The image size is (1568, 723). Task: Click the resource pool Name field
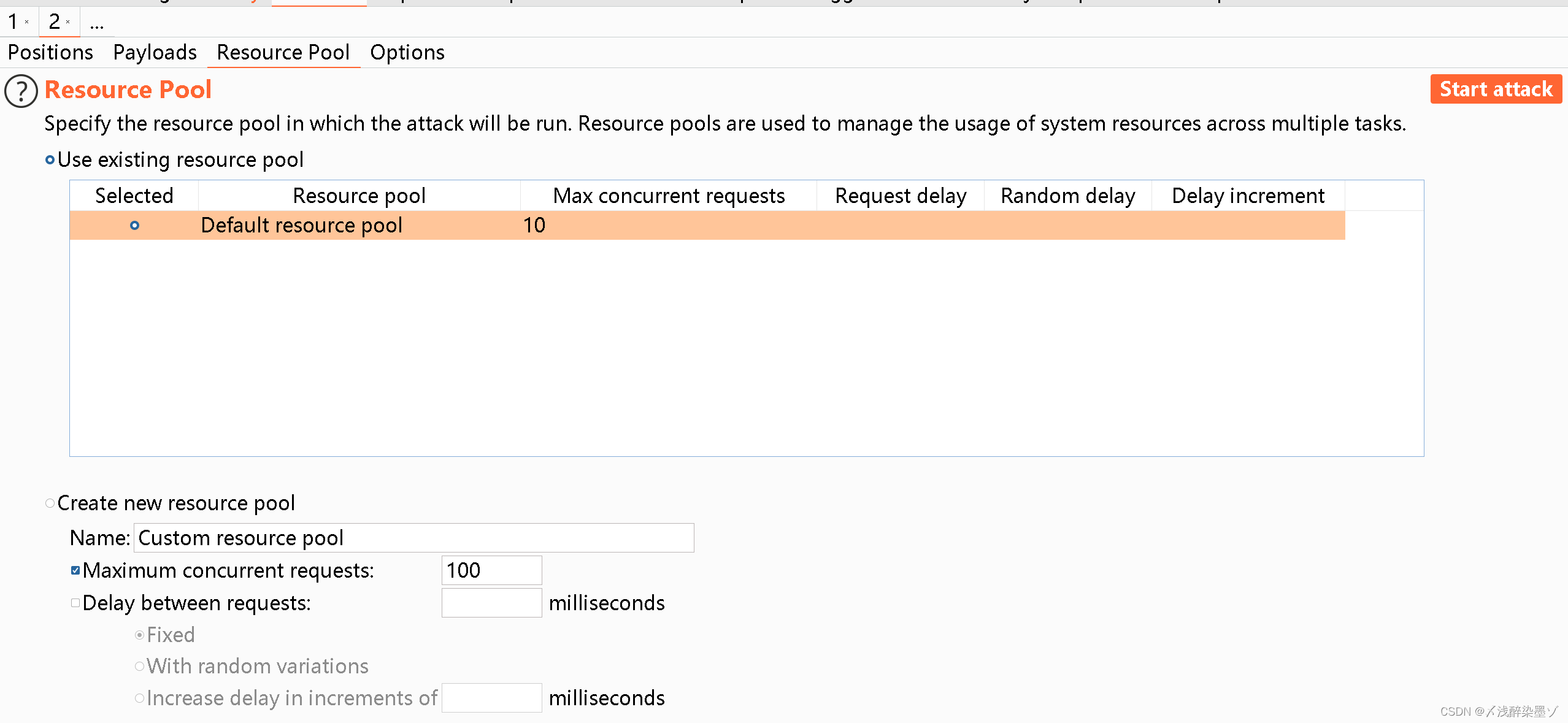[413, 538]
